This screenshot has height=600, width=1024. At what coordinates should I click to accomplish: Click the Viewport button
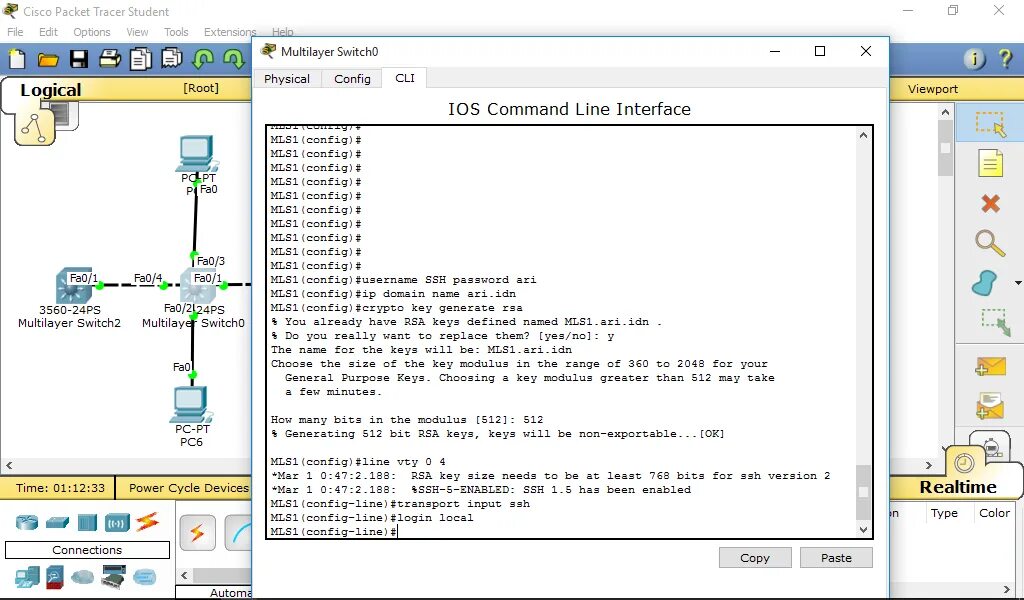(933, 89)
